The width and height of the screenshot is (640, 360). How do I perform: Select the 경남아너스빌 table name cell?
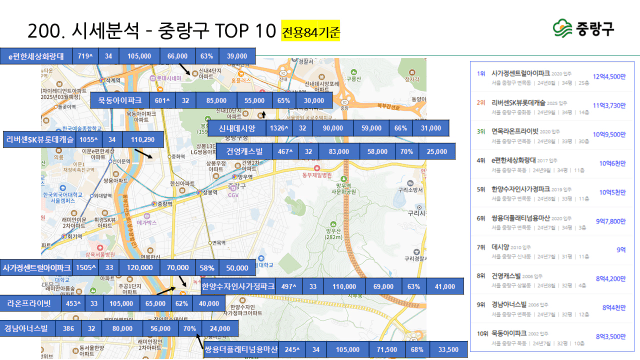[27, 329]
